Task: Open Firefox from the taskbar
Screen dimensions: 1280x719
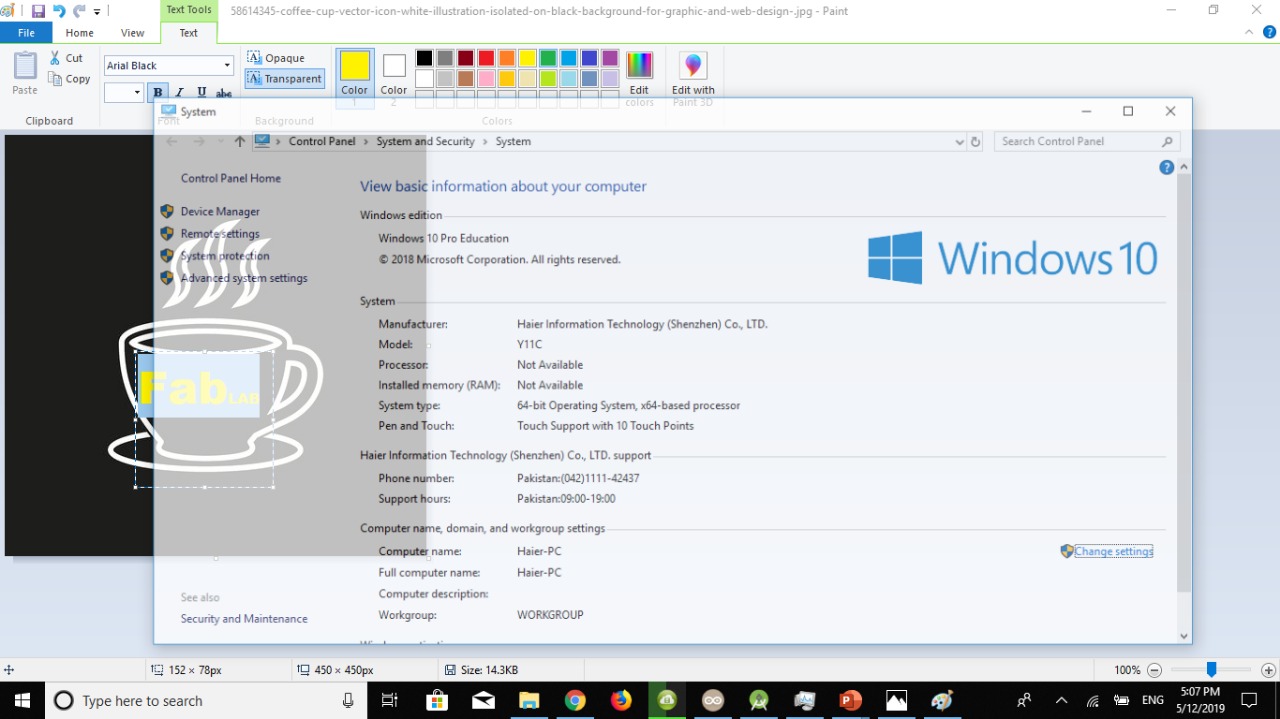Action: click(621, 701)
